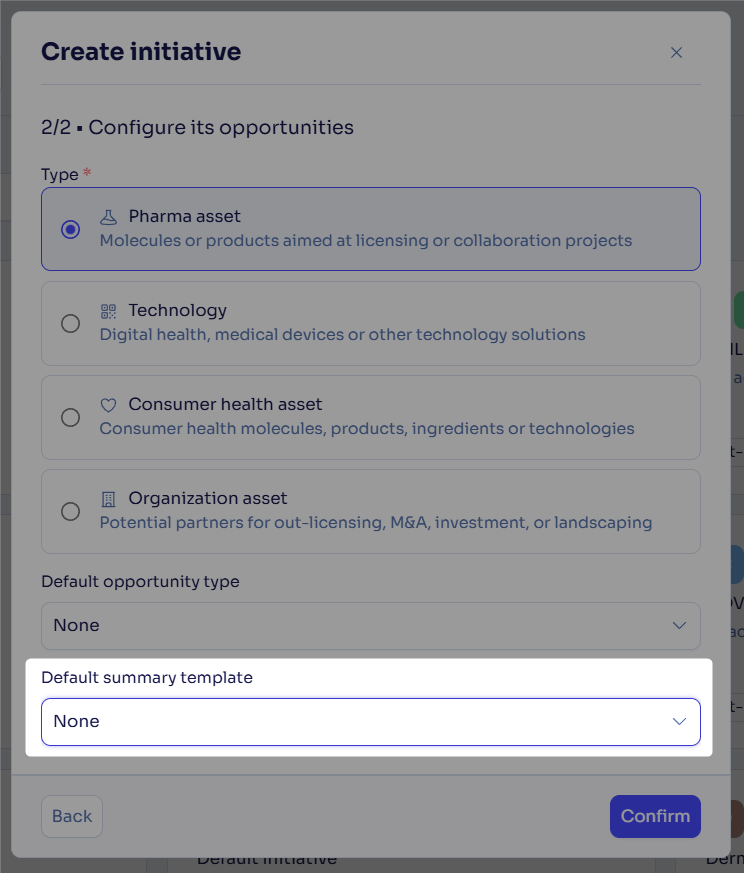Choose the Technology radio option
Viewport: 744px width, 873px height.
point(71,323)
